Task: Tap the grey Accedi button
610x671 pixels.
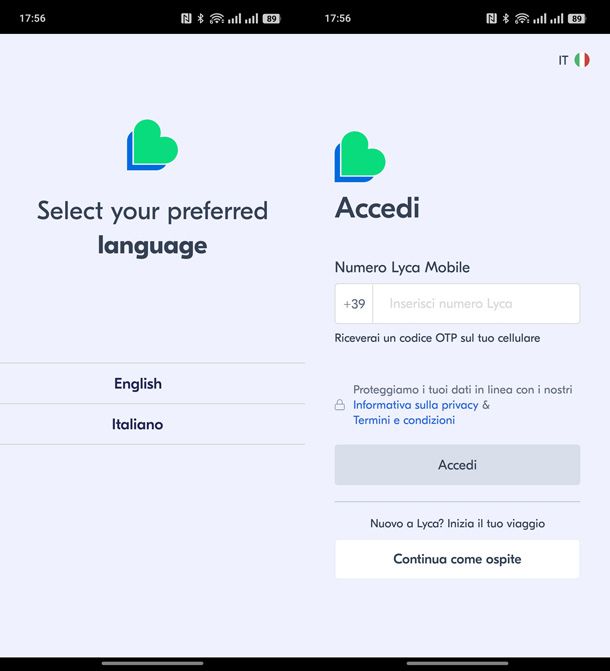Action: 457,465
